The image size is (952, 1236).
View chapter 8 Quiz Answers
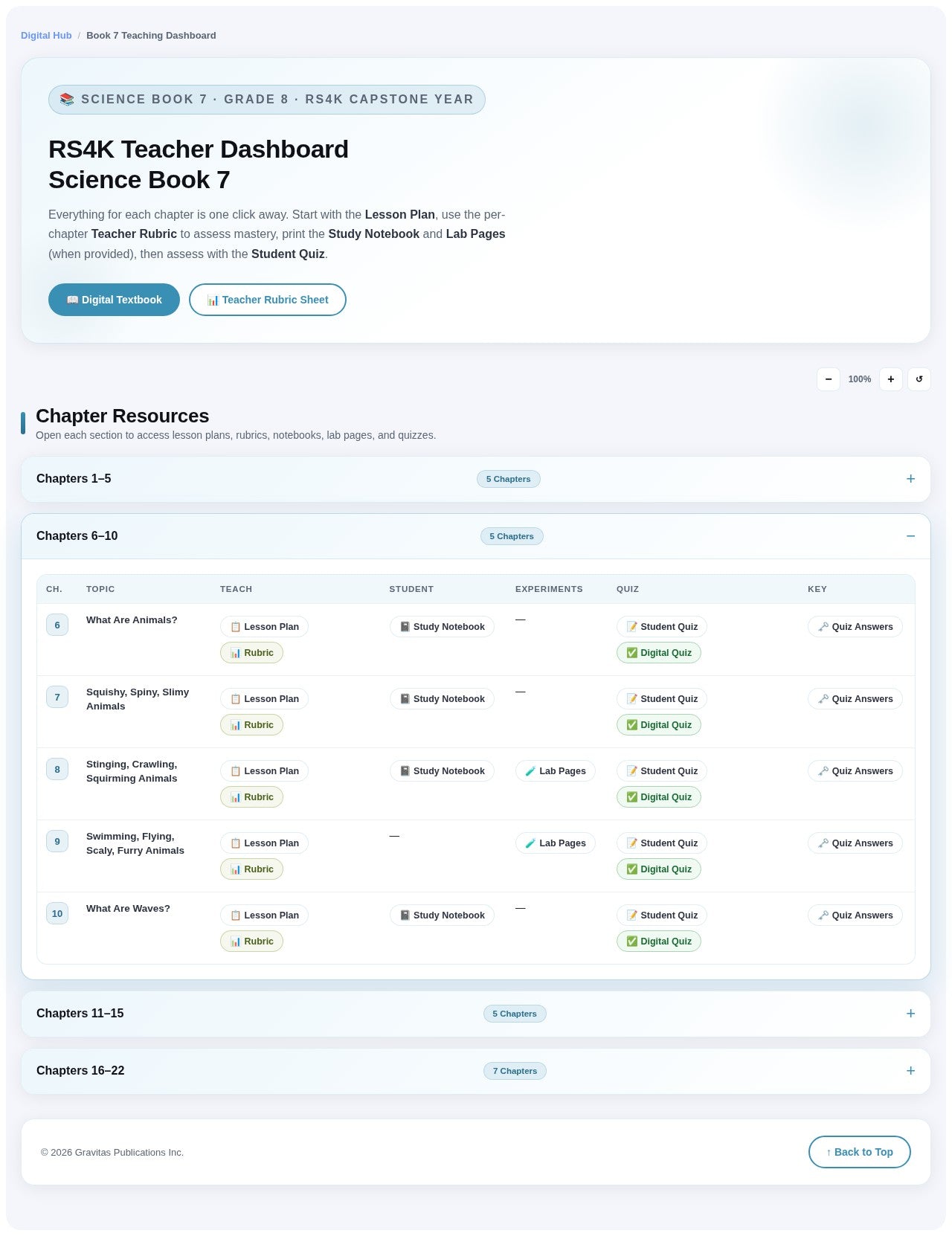[855, 771]
